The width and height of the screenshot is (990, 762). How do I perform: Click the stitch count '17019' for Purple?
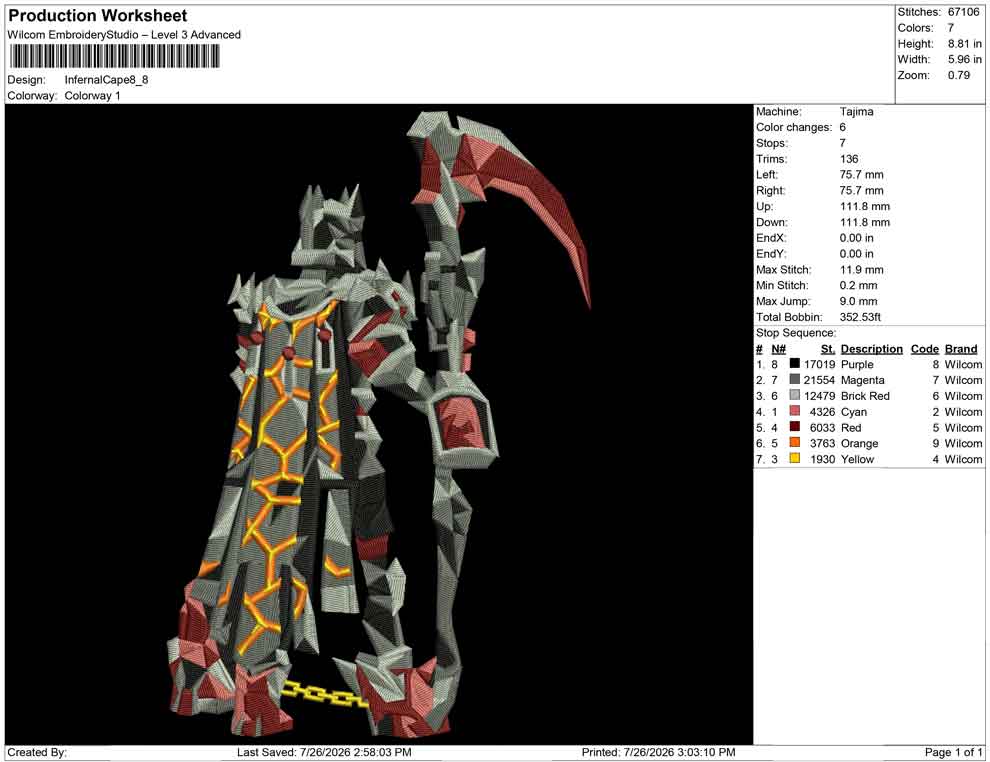[819, 364]
